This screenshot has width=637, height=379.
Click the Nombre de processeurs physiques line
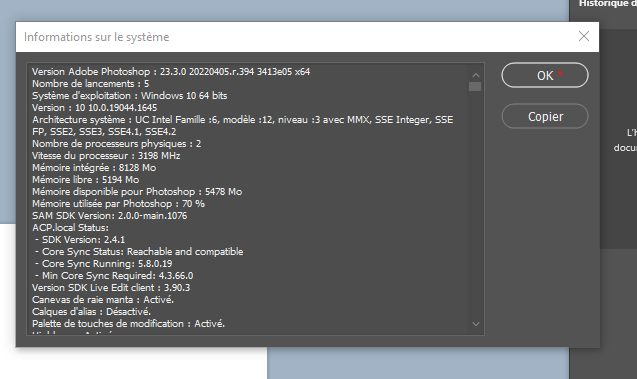pos(117,144)
